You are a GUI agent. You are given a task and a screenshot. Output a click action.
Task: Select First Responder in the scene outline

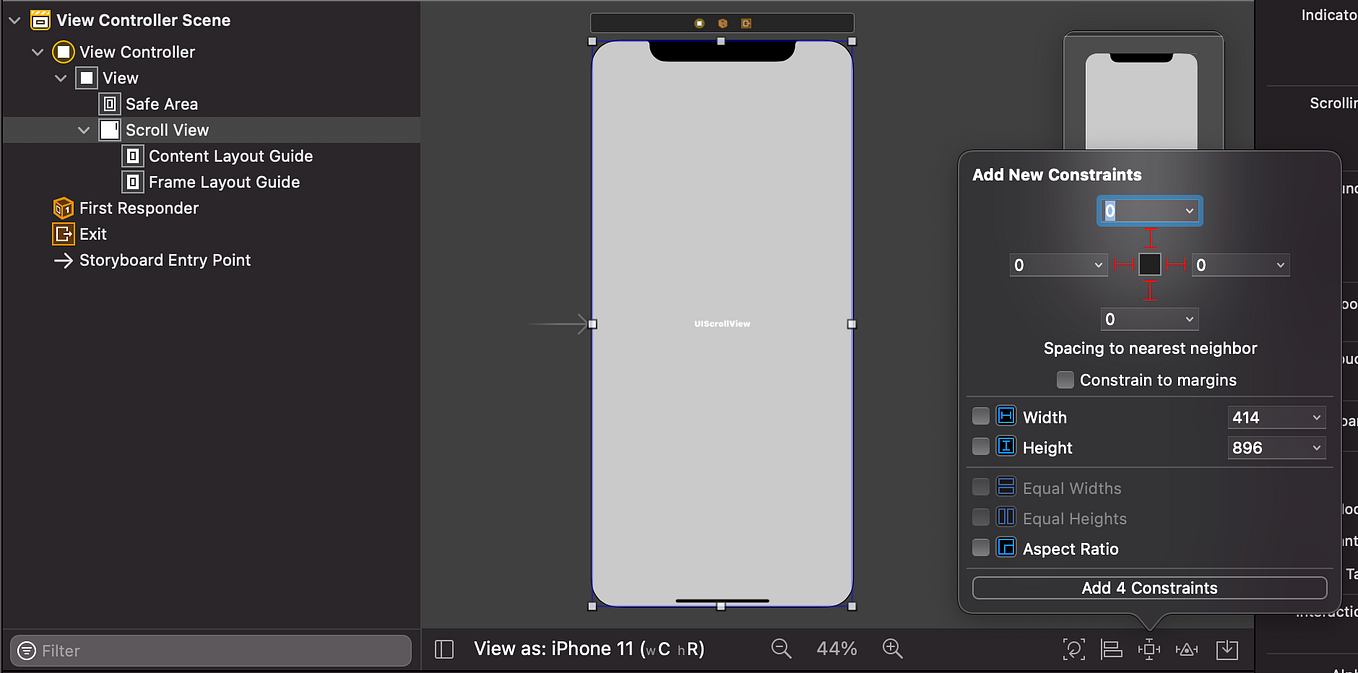[x=138, y=207]
